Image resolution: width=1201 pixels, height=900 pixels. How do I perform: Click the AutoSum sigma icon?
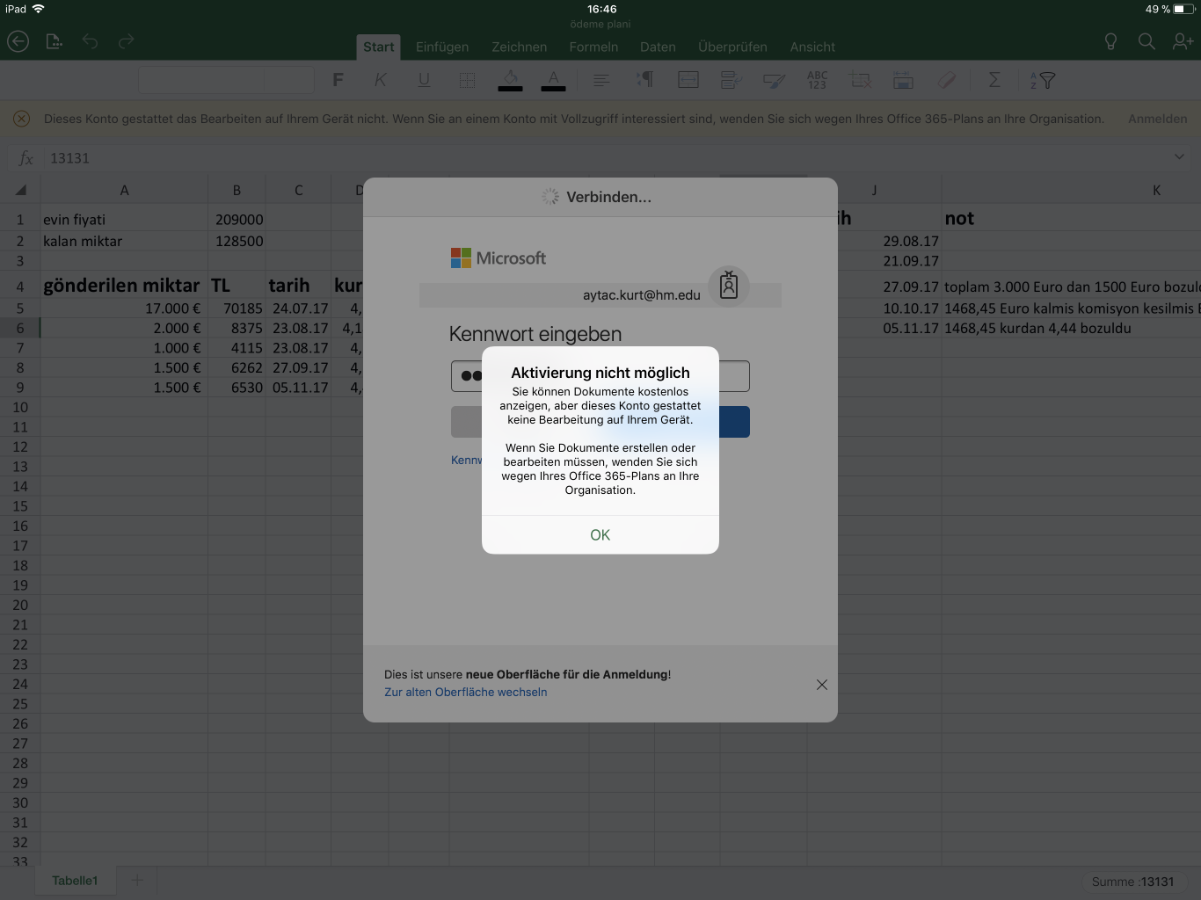point(994,80)
